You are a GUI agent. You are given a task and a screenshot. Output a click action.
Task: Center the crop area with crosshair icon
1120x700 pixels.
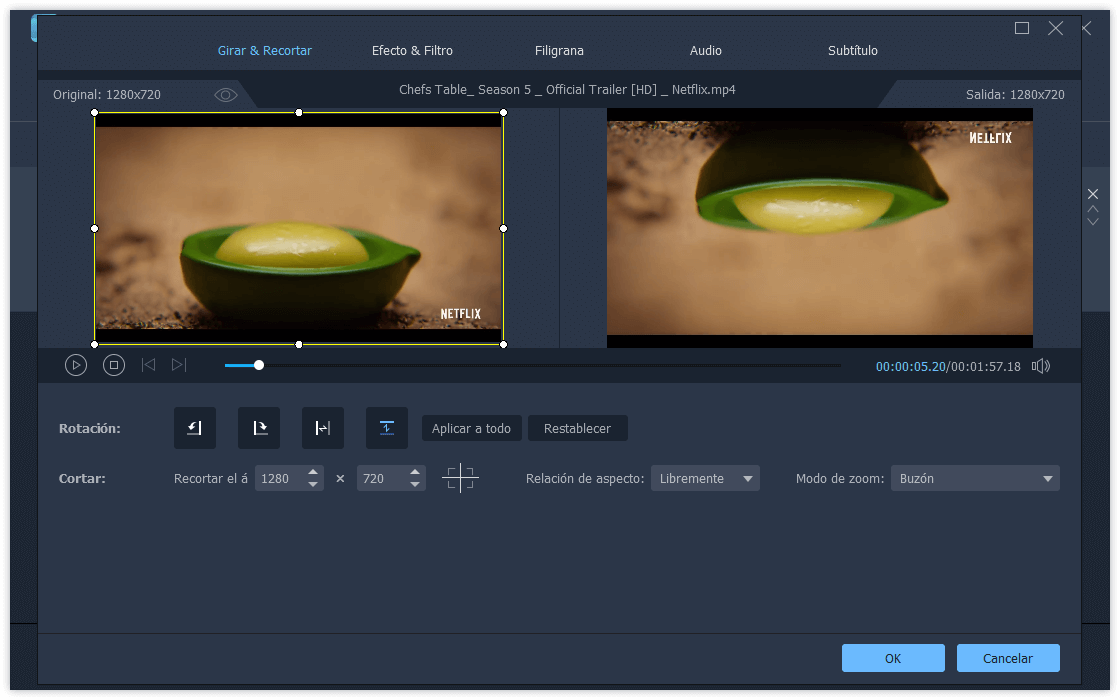pyautogui.click(x=460, y=478)
